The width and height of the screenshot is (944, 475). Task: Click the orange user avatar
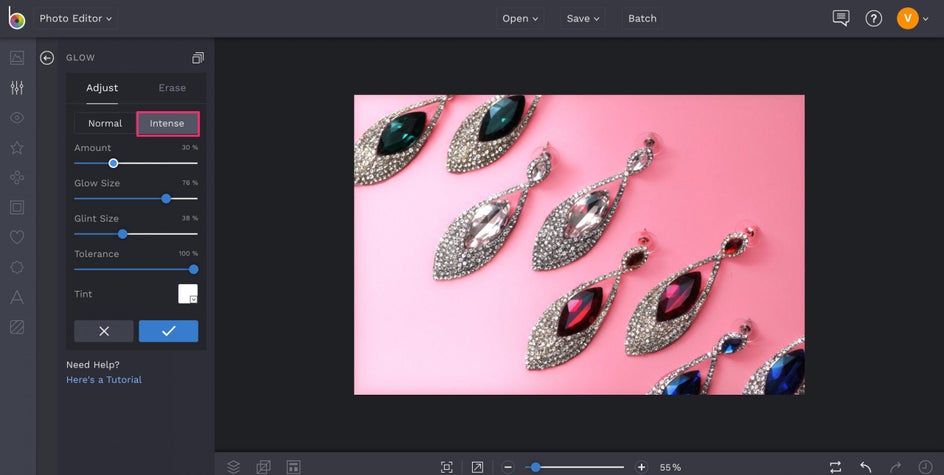[907, 19]
